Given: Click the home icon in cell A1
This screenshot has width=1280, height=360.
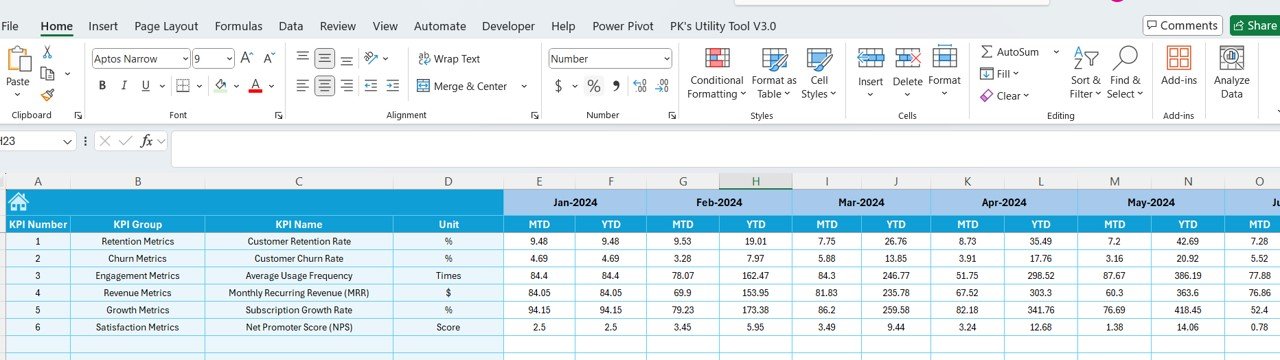Looking at the screenshot, I should pyautogui.click(x=16, y=202).
